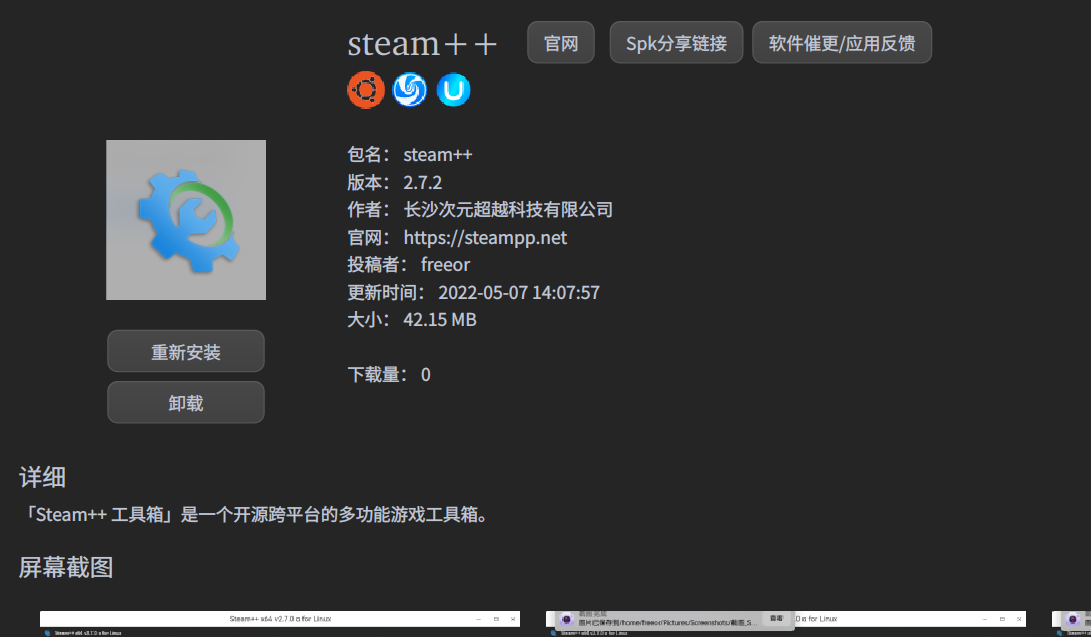Open the 官网 button

pyautogui.click(x=561, y=42)
